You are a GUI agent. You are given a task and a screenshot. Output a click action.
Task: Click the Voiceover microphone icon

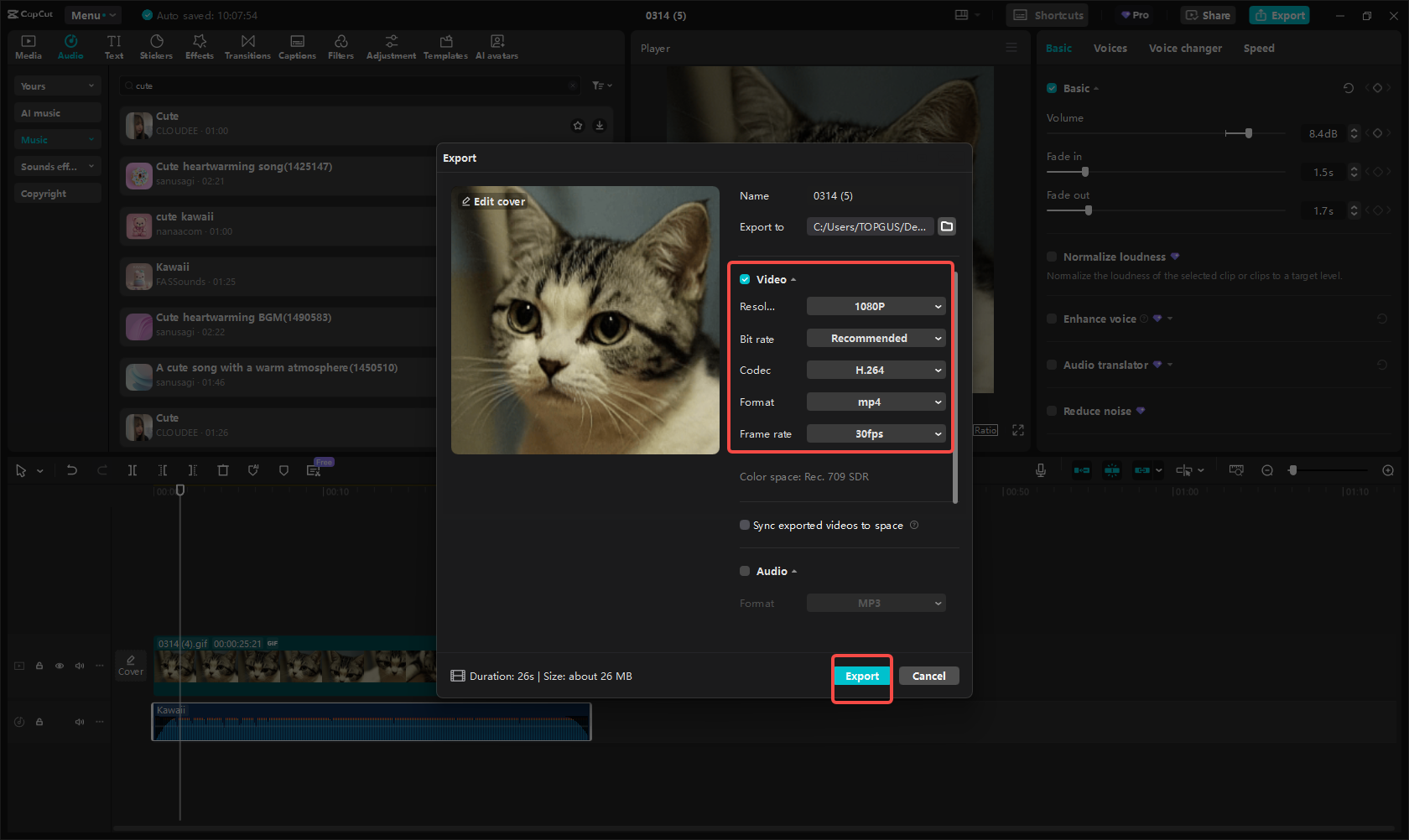click(x=1040, y=470)
